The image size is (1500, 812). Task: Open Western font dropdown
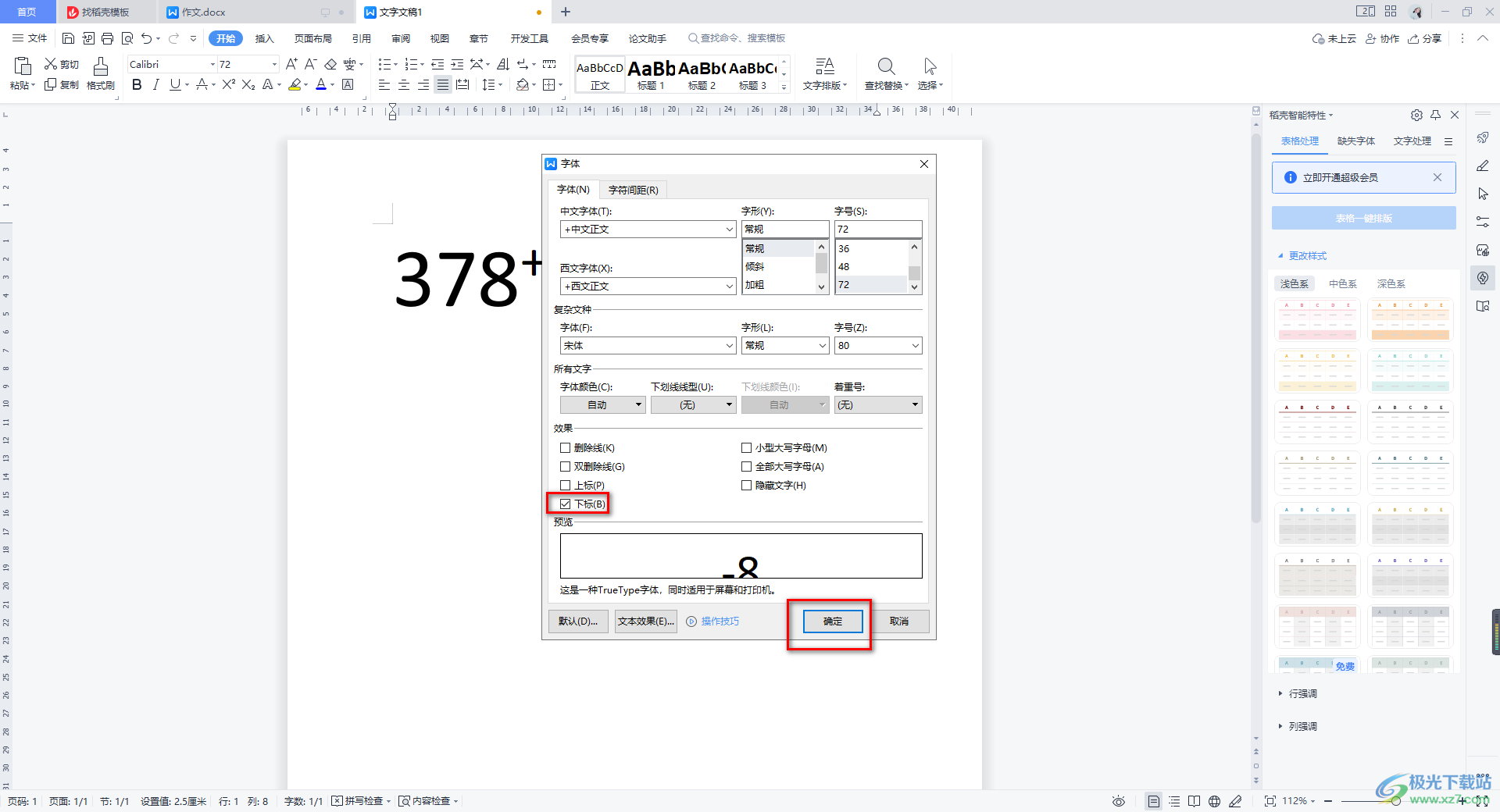pyautogui.click(x=730, y=287)
